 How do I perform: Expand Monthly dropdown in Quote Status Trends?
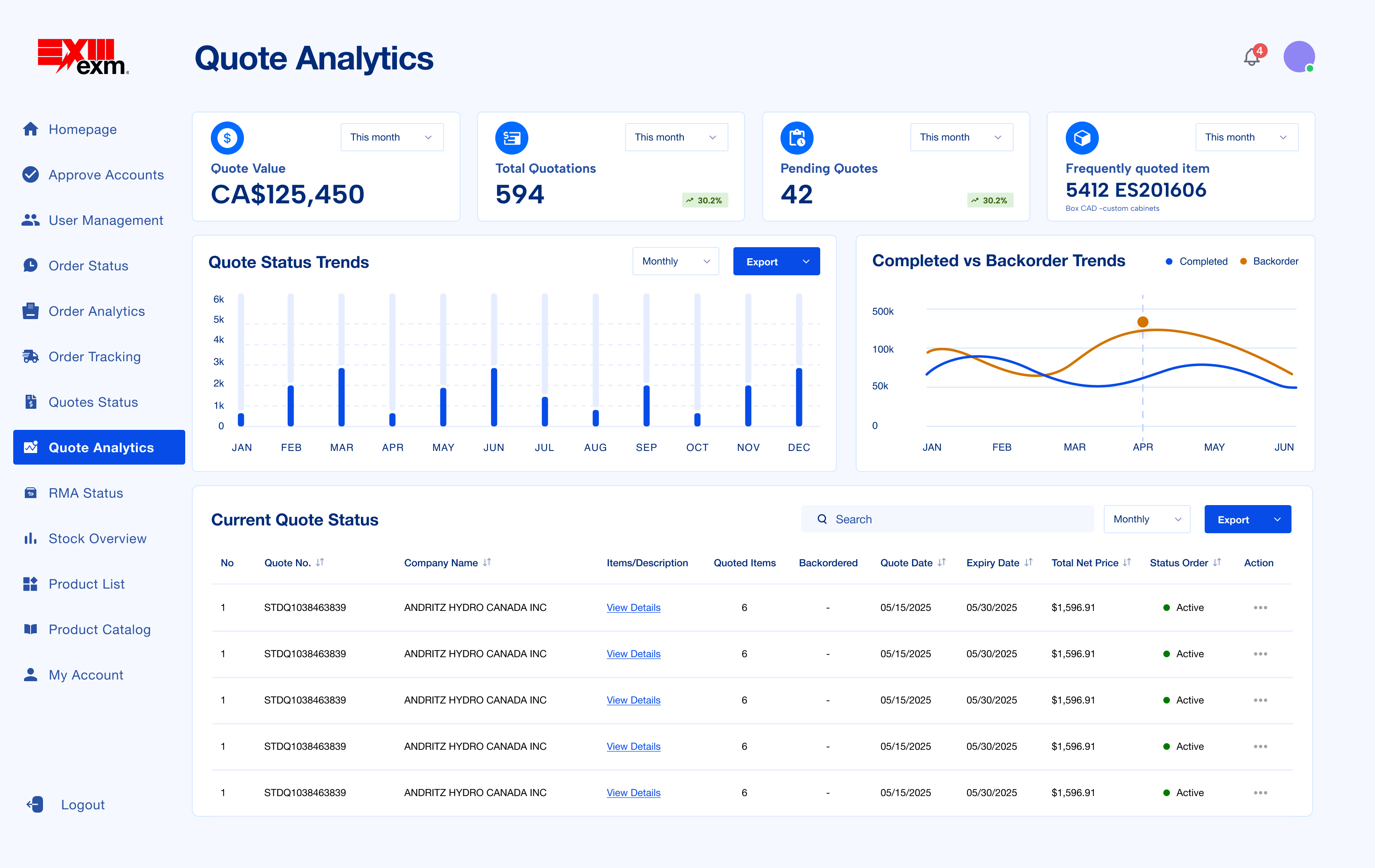(676, 262)
